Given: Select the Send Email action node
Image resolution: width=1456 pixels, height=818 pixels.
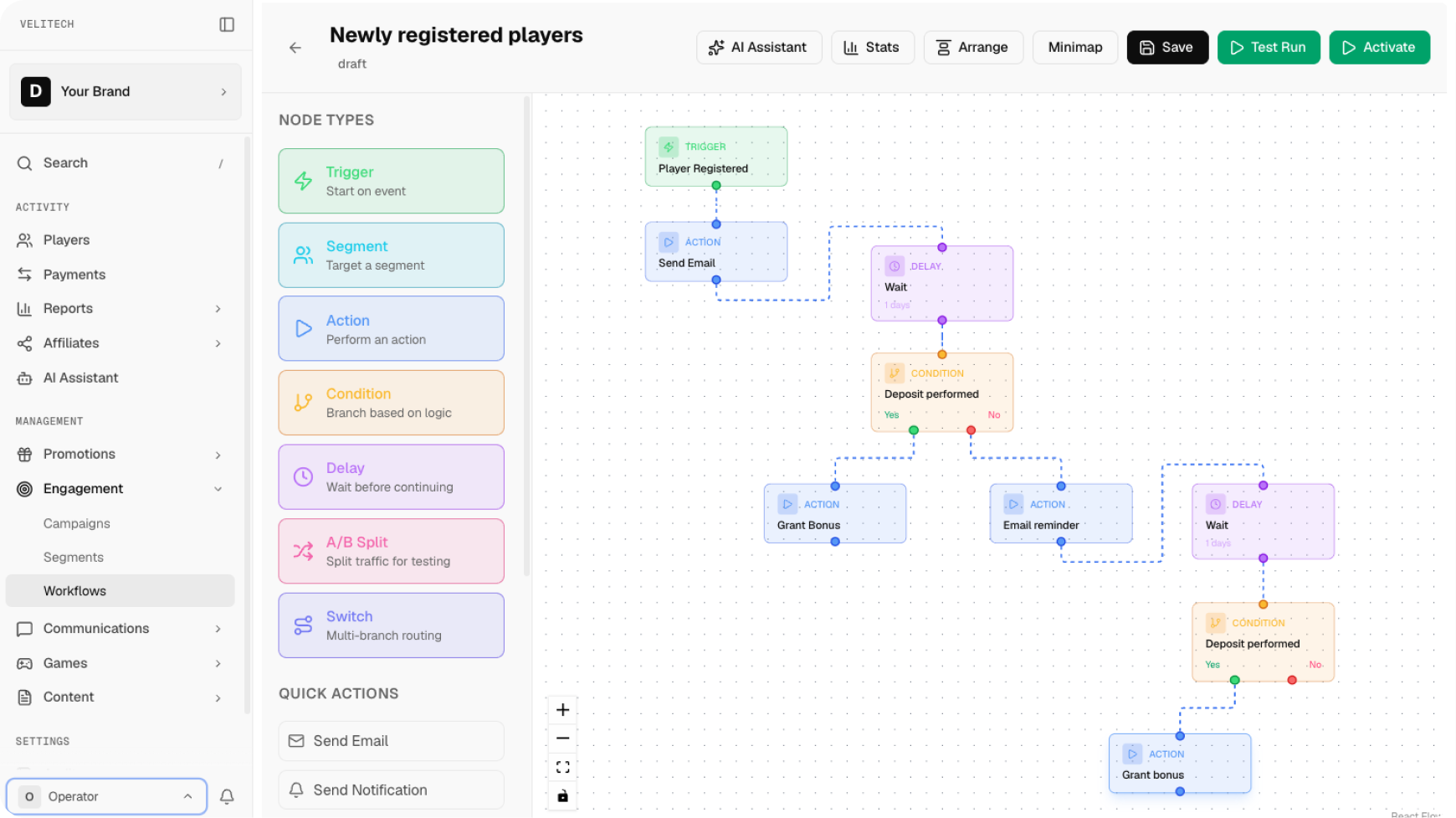Looking at the screenshot, I should point(716,252).
